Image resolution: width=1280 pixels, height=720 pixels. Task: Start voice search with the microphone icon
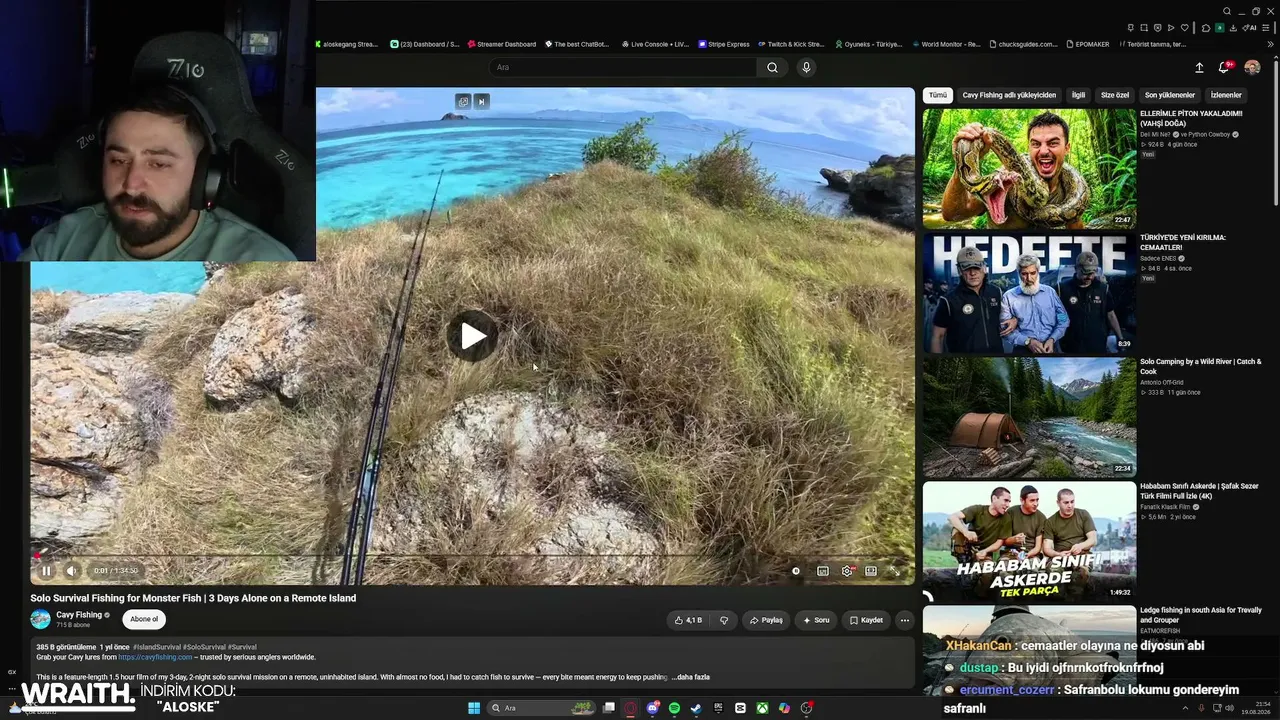click(x=806, y=67)
